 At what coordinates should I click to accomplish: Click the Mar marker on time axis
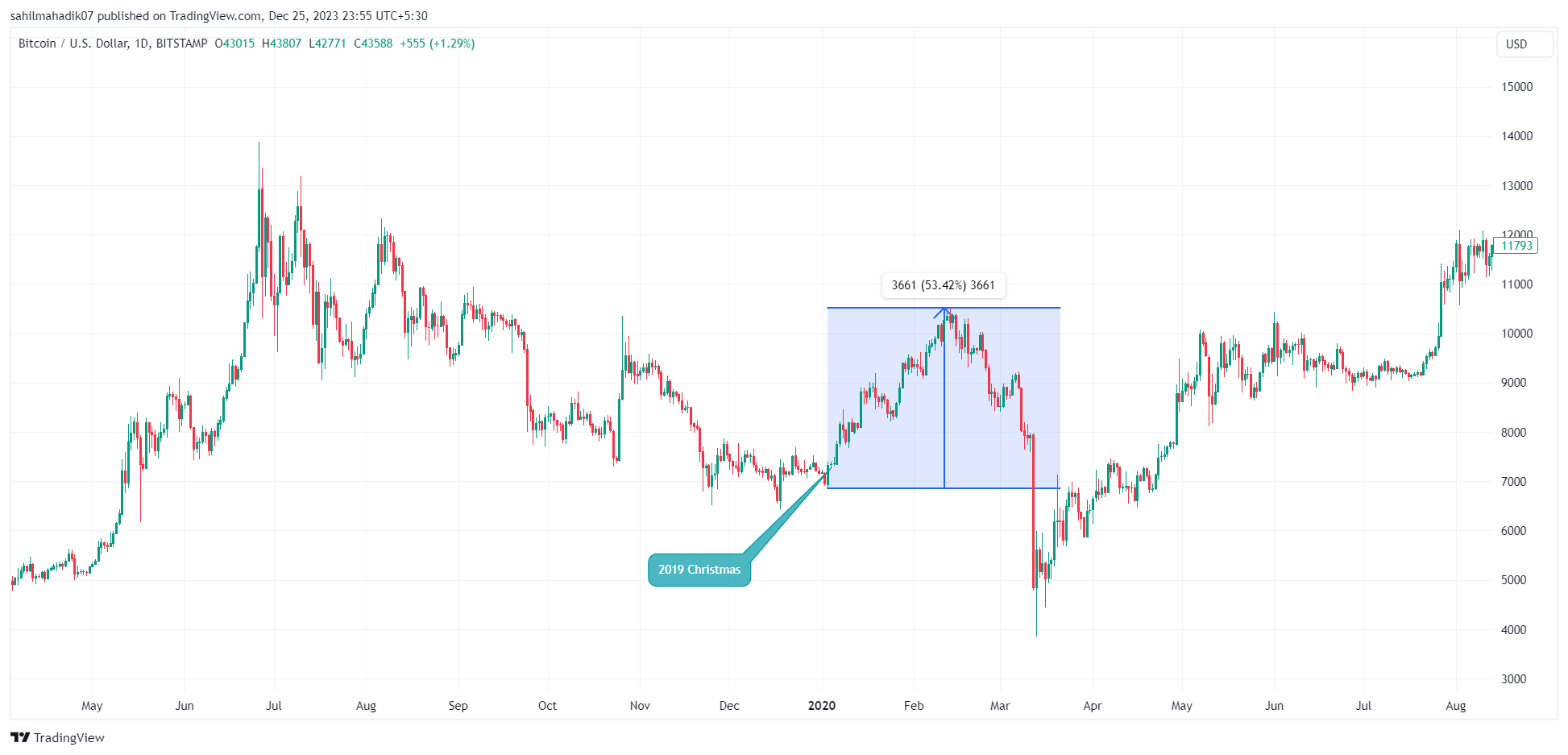pos(1000,706)
